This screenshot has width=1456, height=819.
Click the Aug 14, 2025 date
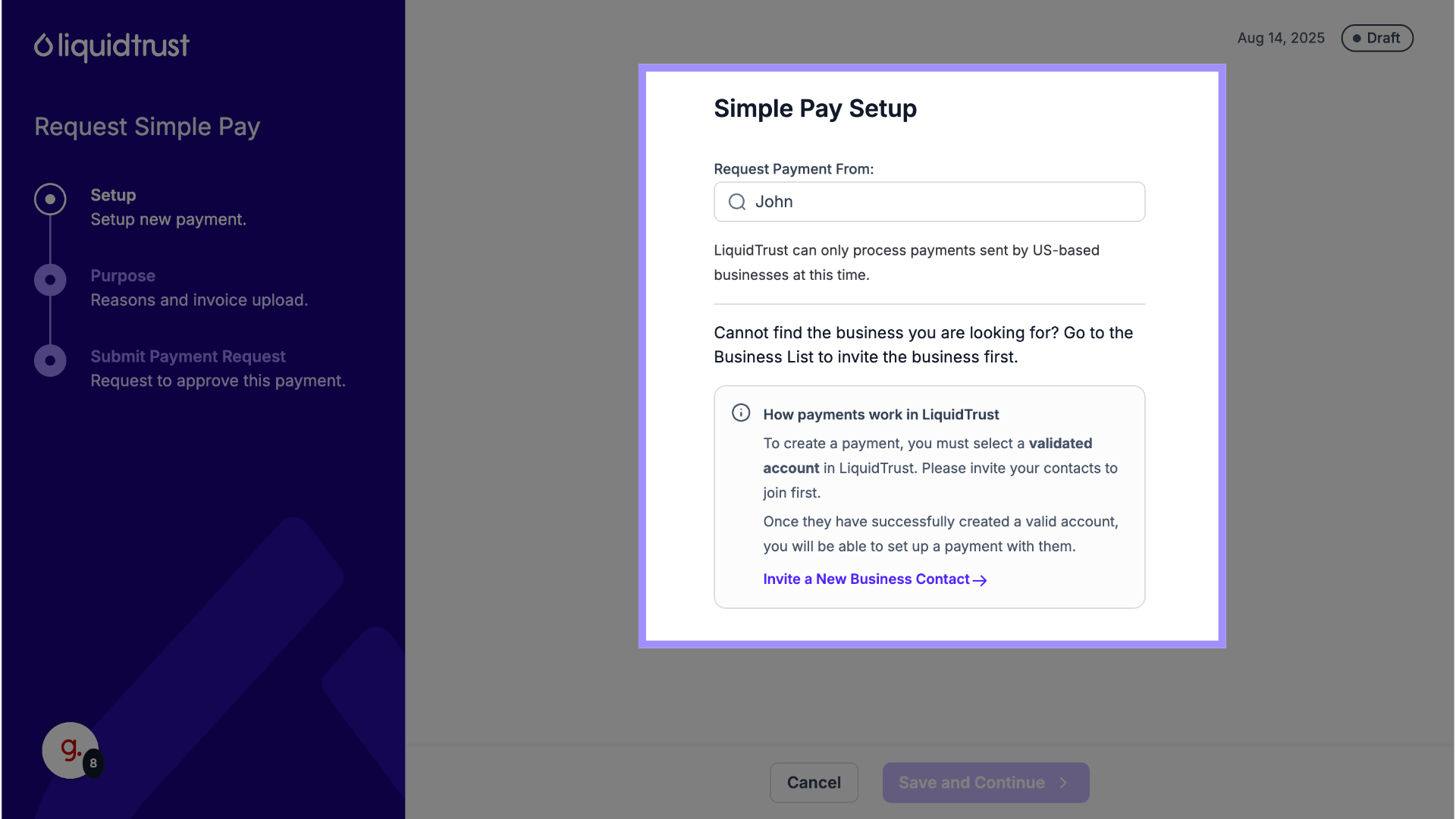pos(1281,38)
